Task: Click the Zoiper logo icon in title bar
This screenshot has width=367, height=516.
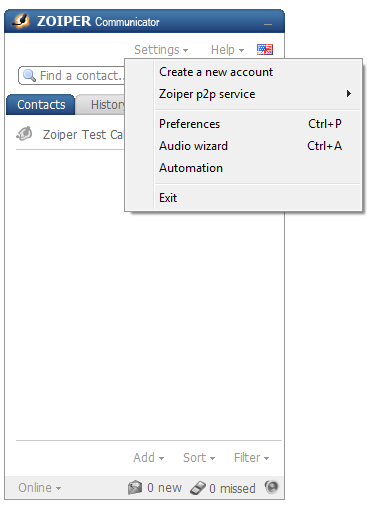Action: click(21, 21)
